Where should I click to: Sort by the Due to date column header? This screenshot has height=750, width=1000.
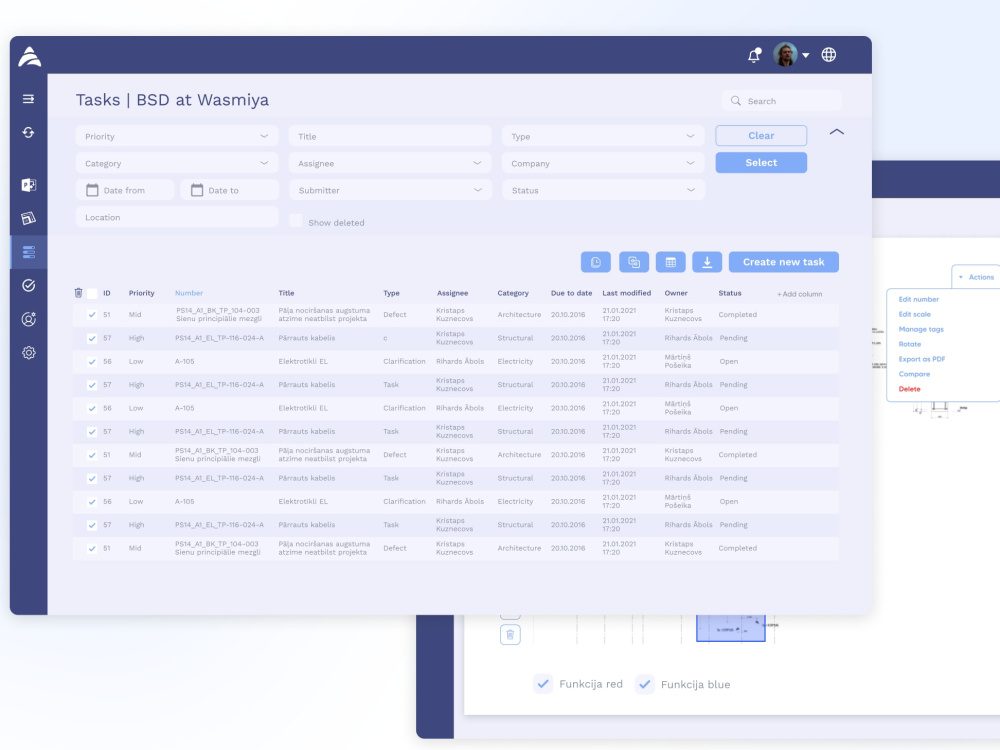coord(571,293)
